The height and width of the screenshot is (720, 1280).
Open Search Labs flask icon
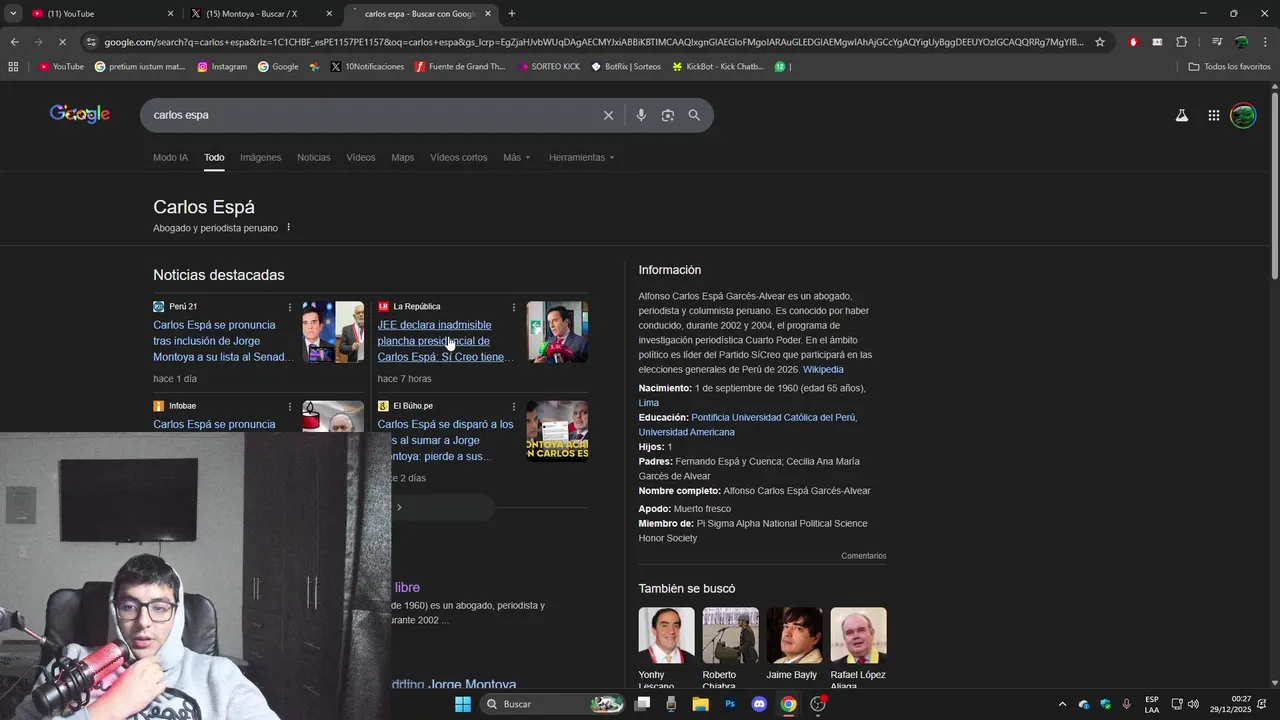click(x=1181, y=115)
